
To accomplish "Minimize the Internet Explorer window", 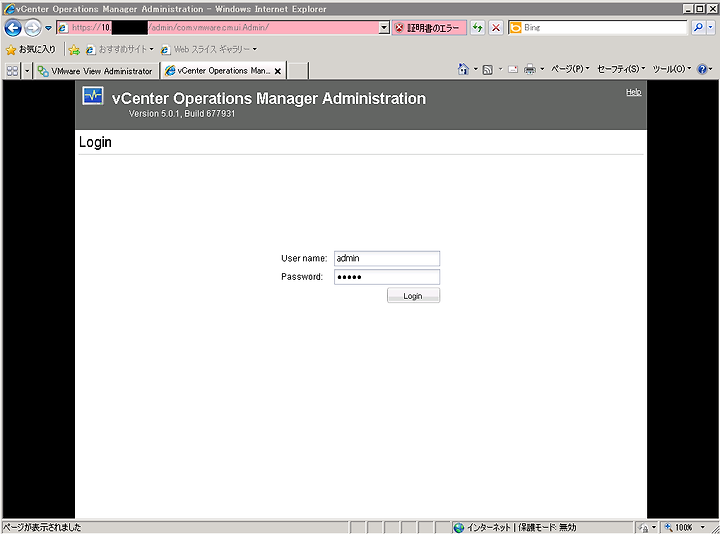I will point(688,9).
